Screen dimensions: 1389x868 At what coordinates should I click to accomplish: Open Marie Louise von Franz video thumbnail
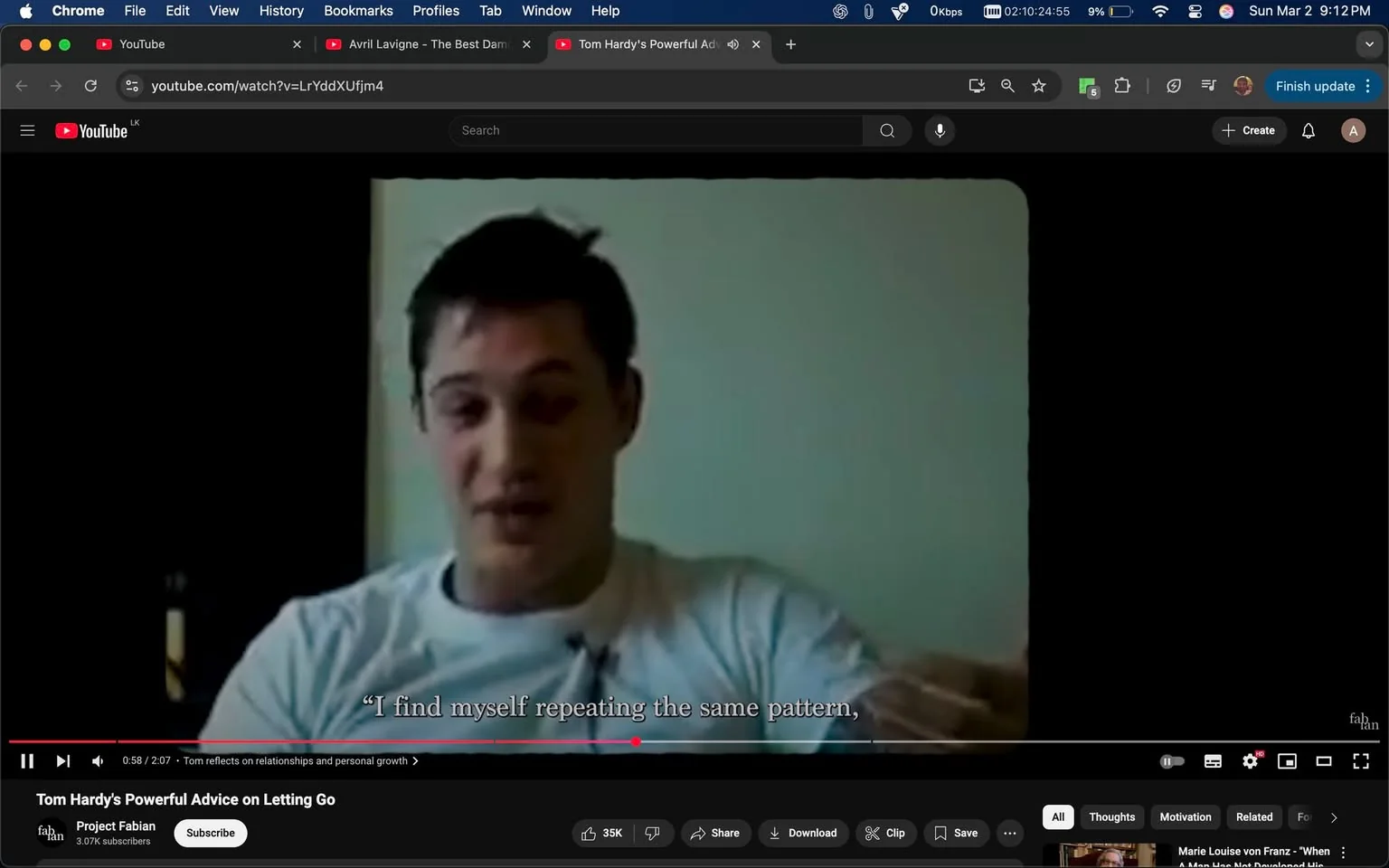[1107, 855]
